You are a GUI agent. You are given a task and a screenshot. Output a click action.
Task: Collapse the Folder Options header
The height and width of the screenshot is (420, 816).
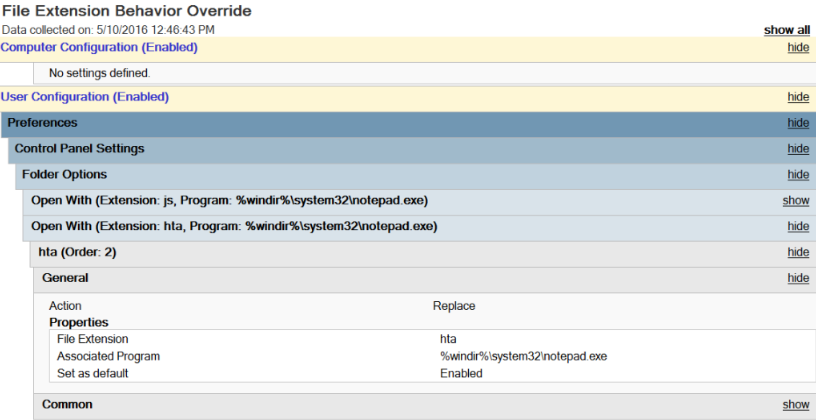pos(64,174)
